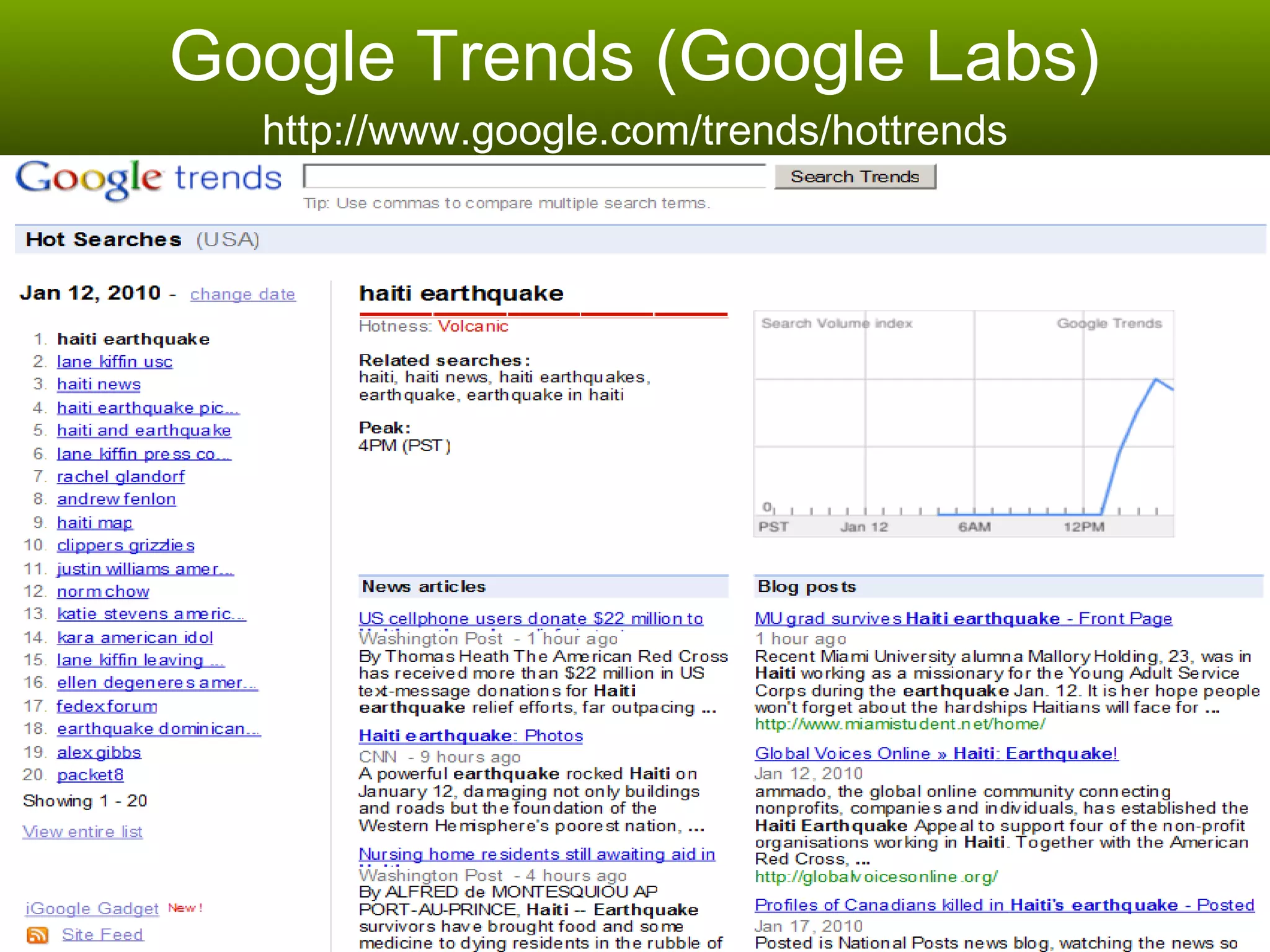Open 'MU grad survives Haiti earthquake' blog post
Viewport: 1270px width, 952px height.
pyautogui.click(x=964, y=619)
